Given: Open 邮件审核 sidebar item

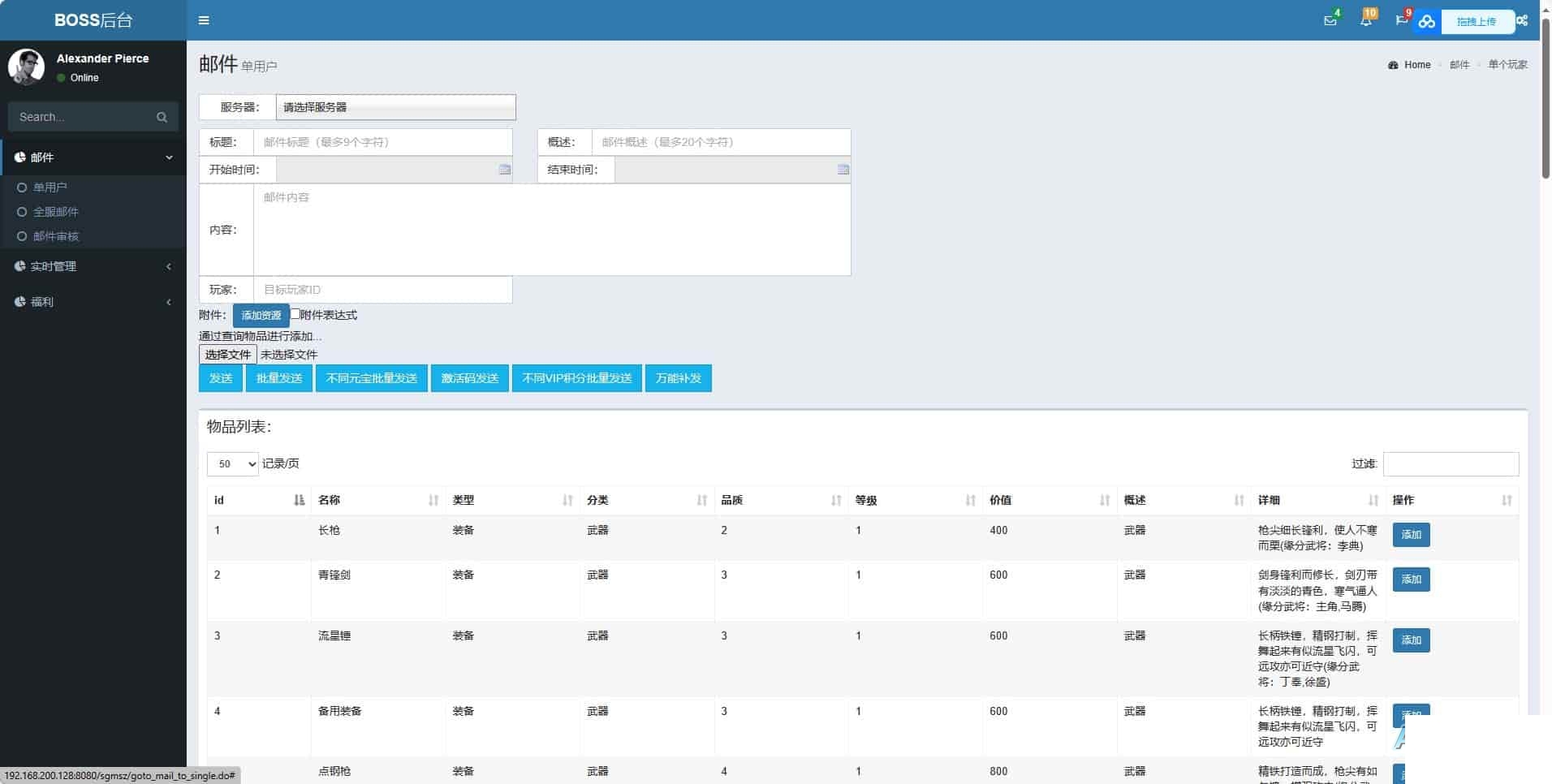Looking at the screenshot, I should [55, 236].
